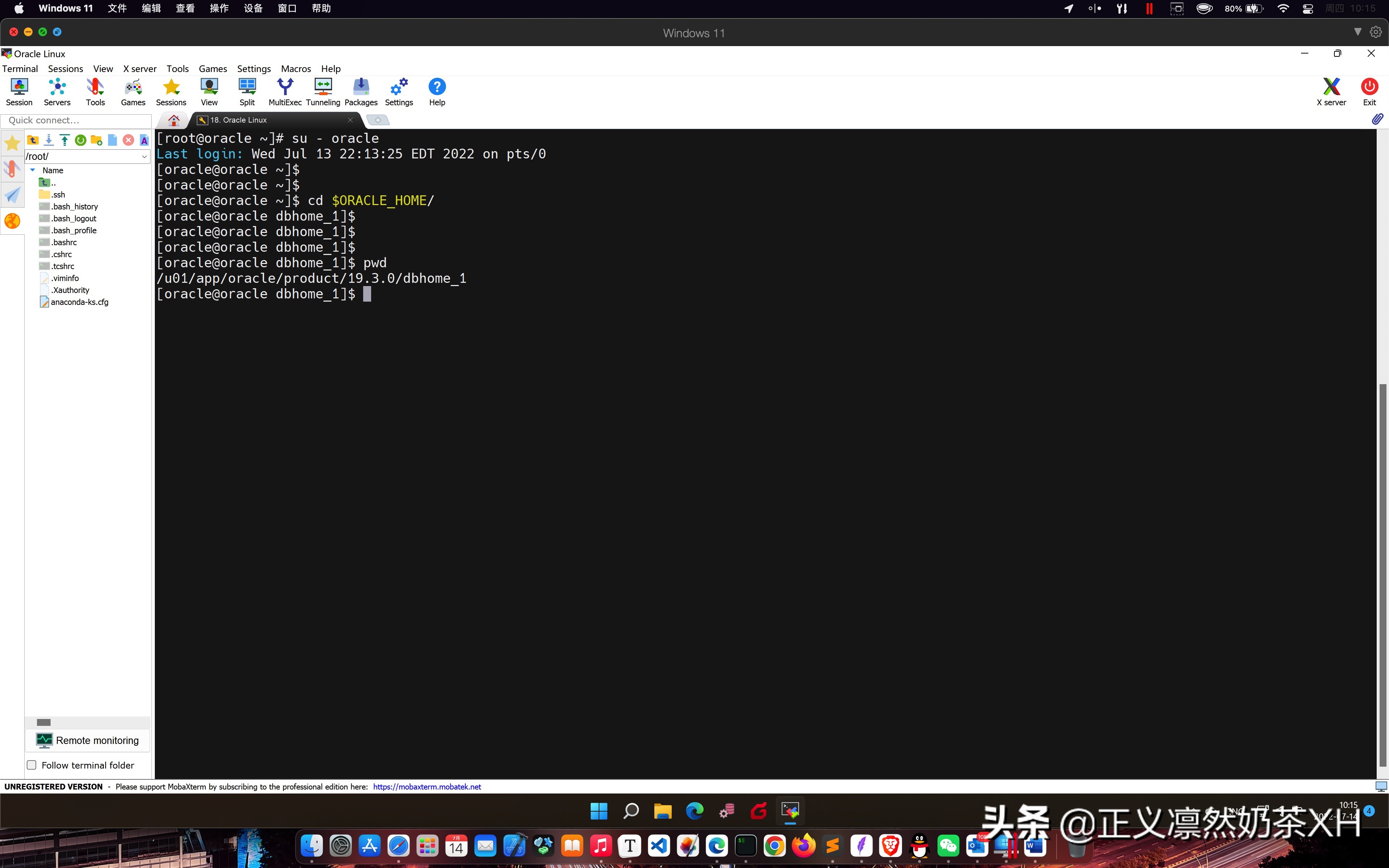Enable Follow terminal folder
The image size is (1389, 868).
(31, 765)
